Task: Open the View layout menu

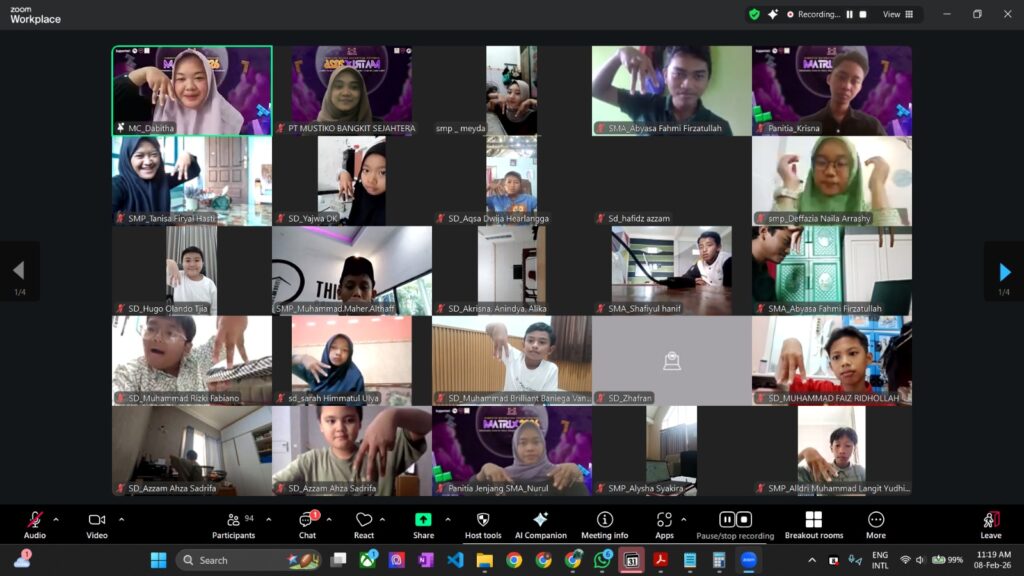Action: coord(896,14)
